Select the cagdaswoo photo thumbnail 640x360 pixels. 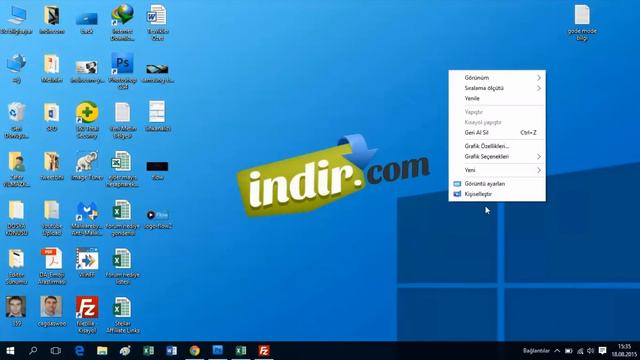pyautogui.click(x=52, y=311)
